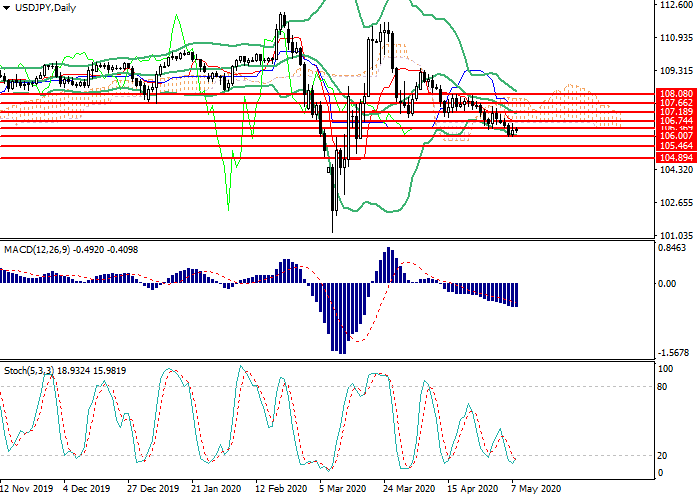
Task: Select the 5 Mar 2020 date marker
Action: (343, 490)
